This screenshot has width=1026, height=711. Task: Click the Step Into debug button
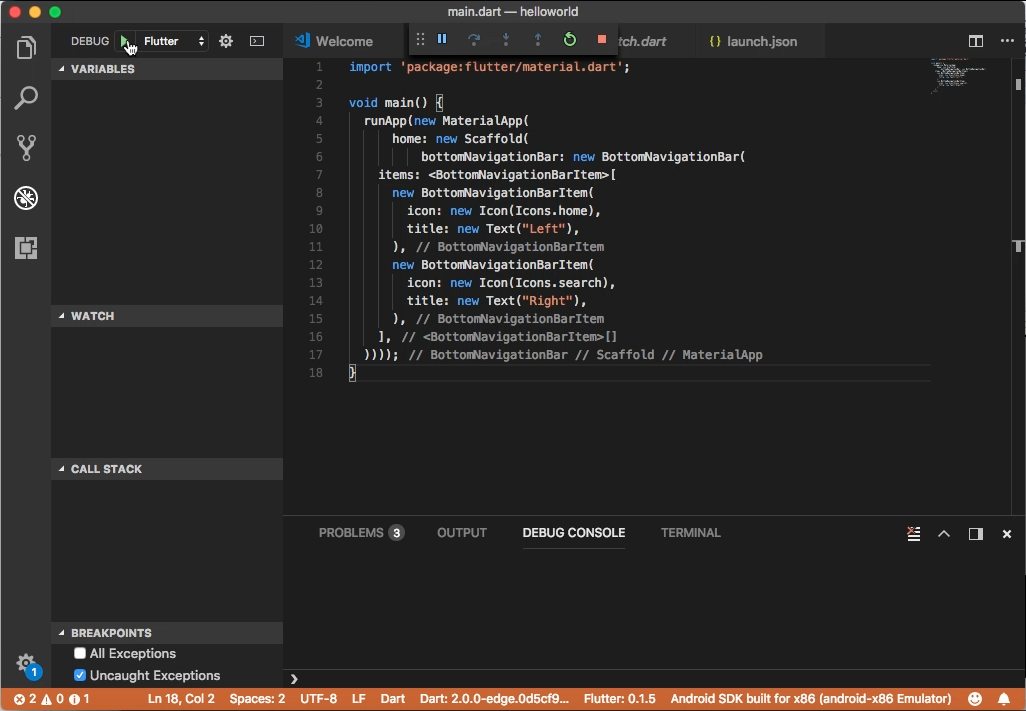(506, 39)
